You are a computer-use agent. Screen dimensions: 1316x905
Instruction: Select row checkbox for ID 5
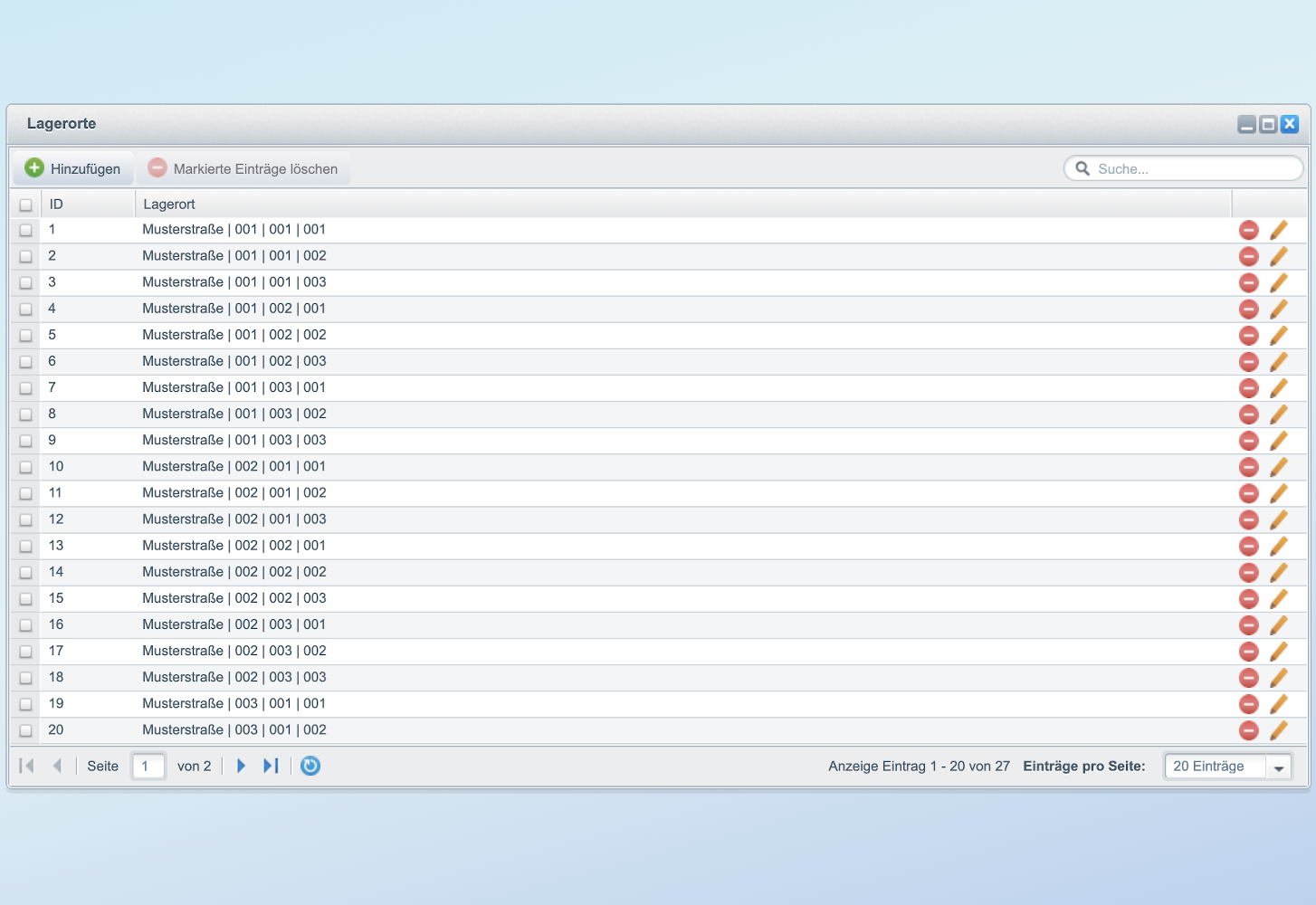point(25,335)
